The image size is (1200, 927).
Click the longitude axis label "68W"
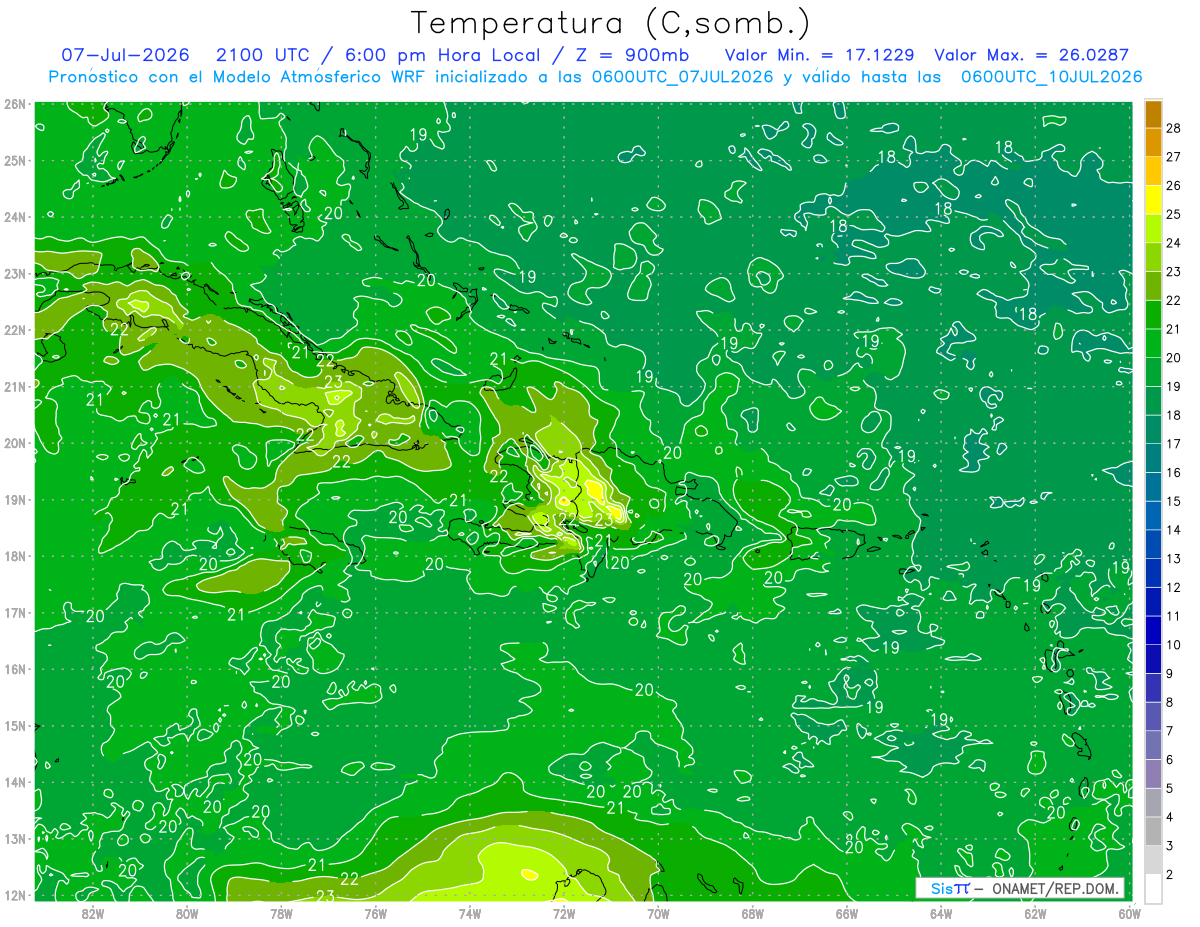[x=753, y=913]
